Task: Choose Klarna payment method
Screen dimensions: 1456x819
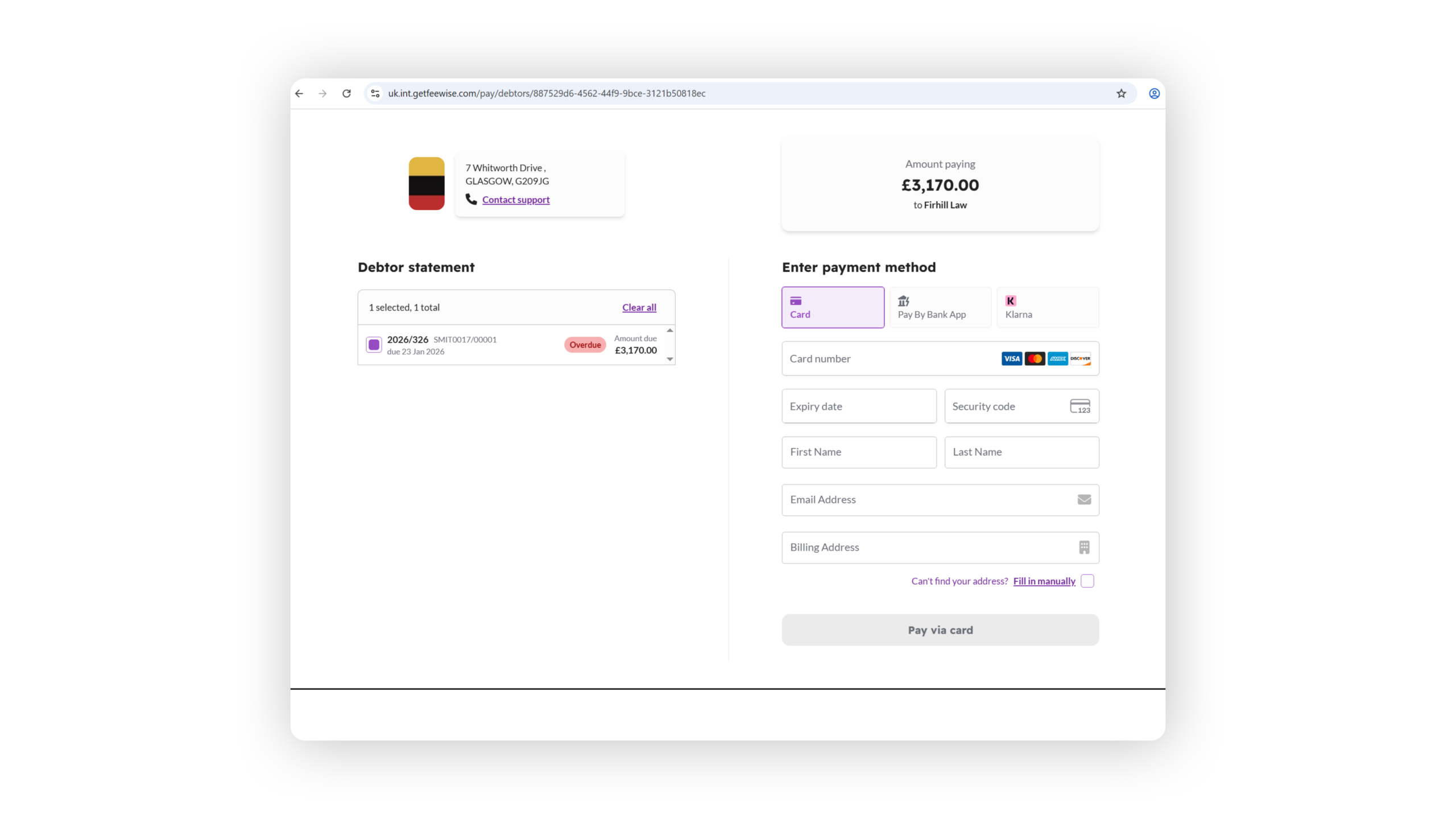Action: (1047, 307)
